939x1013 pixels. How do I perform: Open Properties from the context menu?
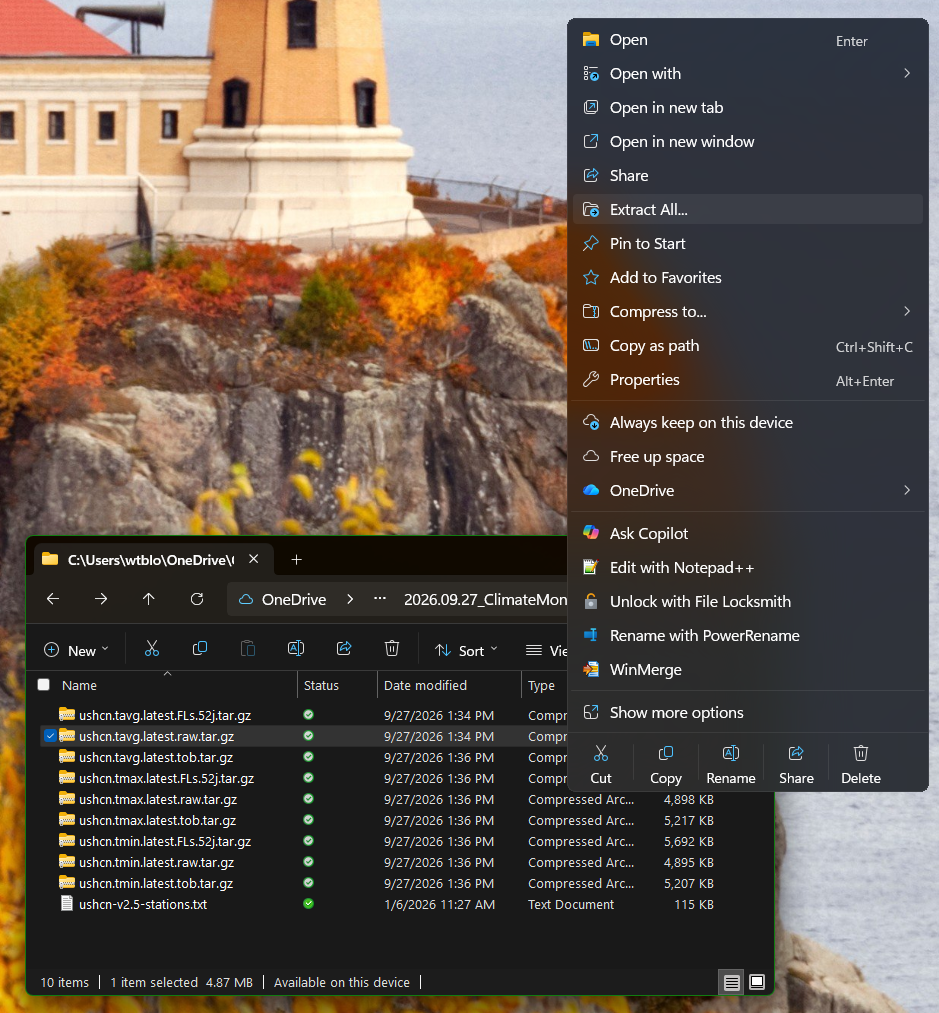pos(748,380)
